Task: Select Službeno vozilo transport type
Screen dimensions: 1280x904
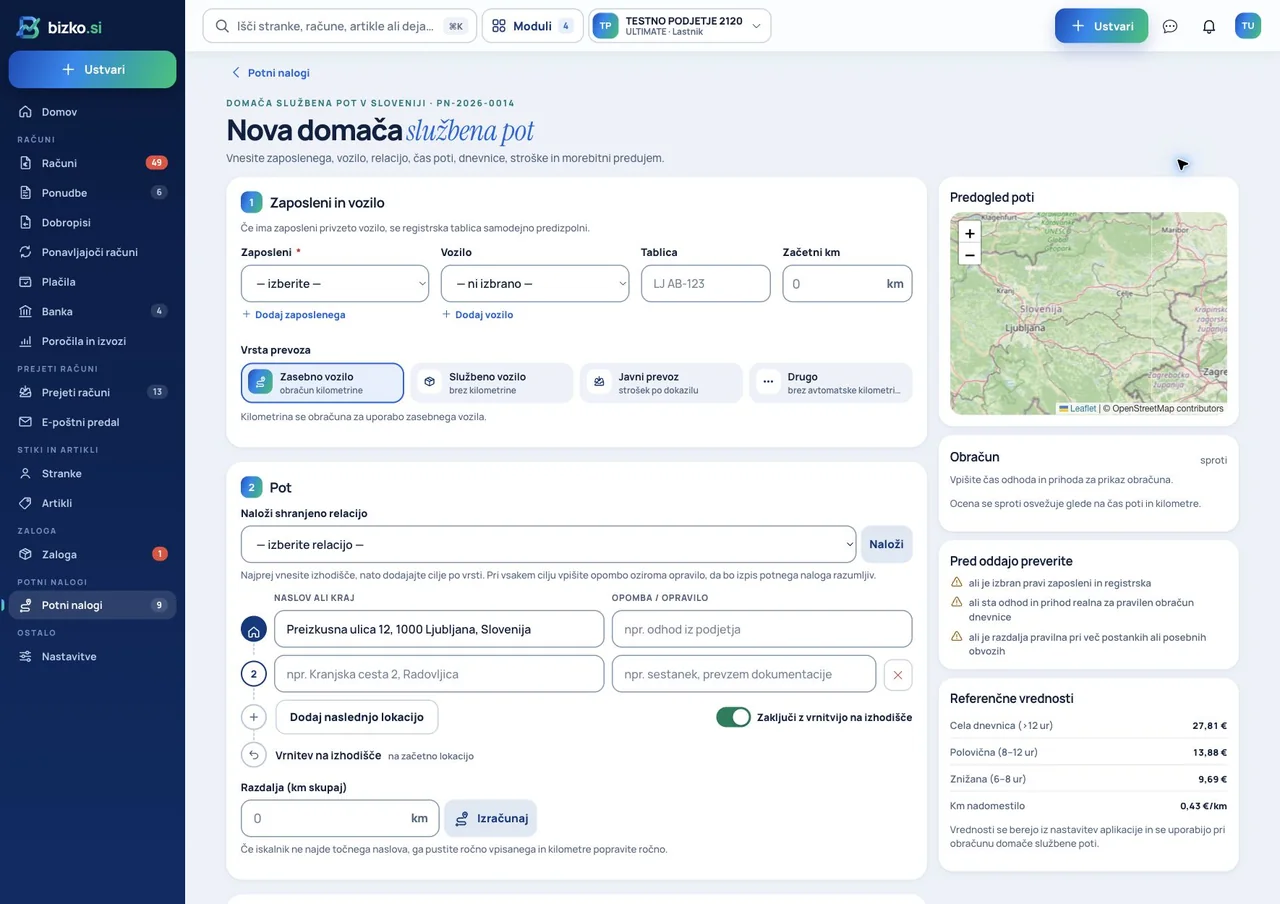Action: coord(492,383)
